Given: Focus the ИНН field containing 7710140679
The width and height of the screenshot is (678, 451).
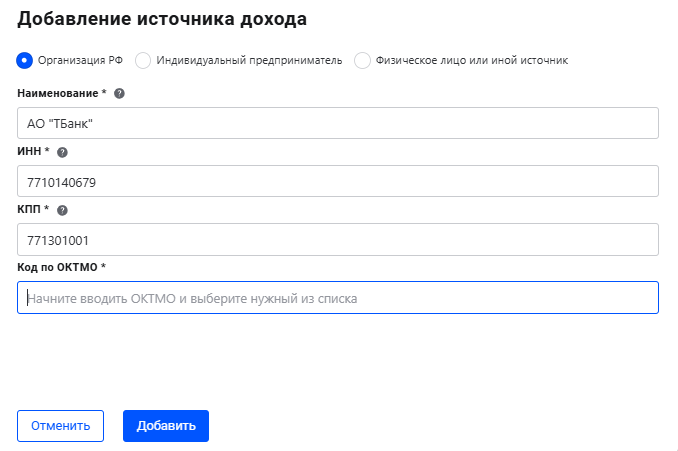Looking at the screenshot, I should coord(338,182).
